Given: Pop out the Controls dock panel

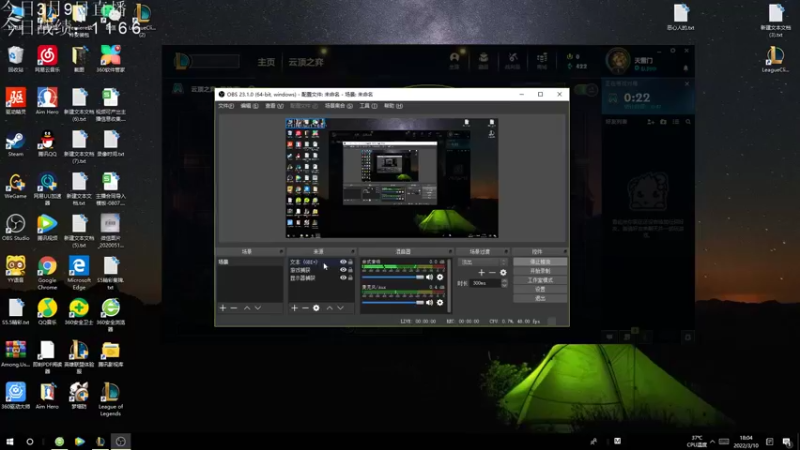Looking at the screenshot, I should click(565, 252).
